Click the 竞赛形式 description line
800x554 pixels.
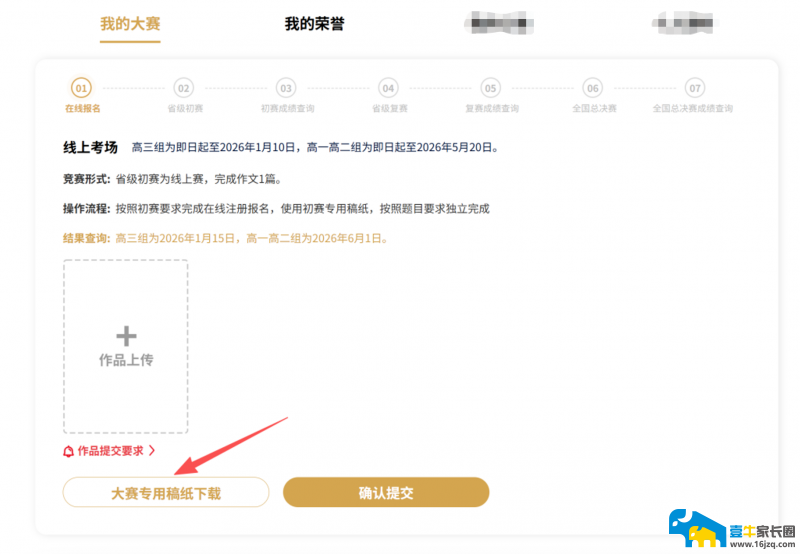click(x=172, y=179)
